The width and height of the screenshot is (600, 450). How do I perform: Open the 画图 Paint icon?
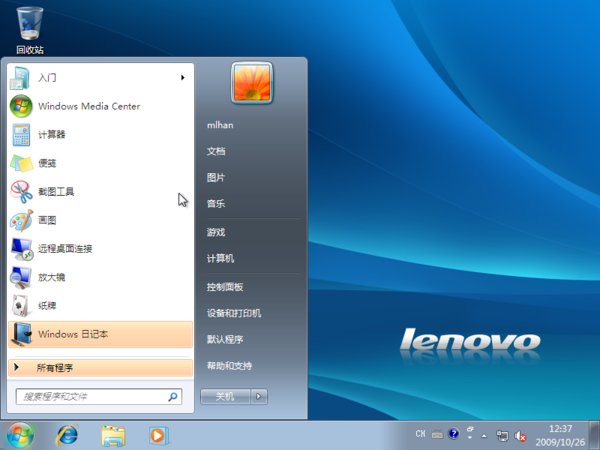click(21, 220)
